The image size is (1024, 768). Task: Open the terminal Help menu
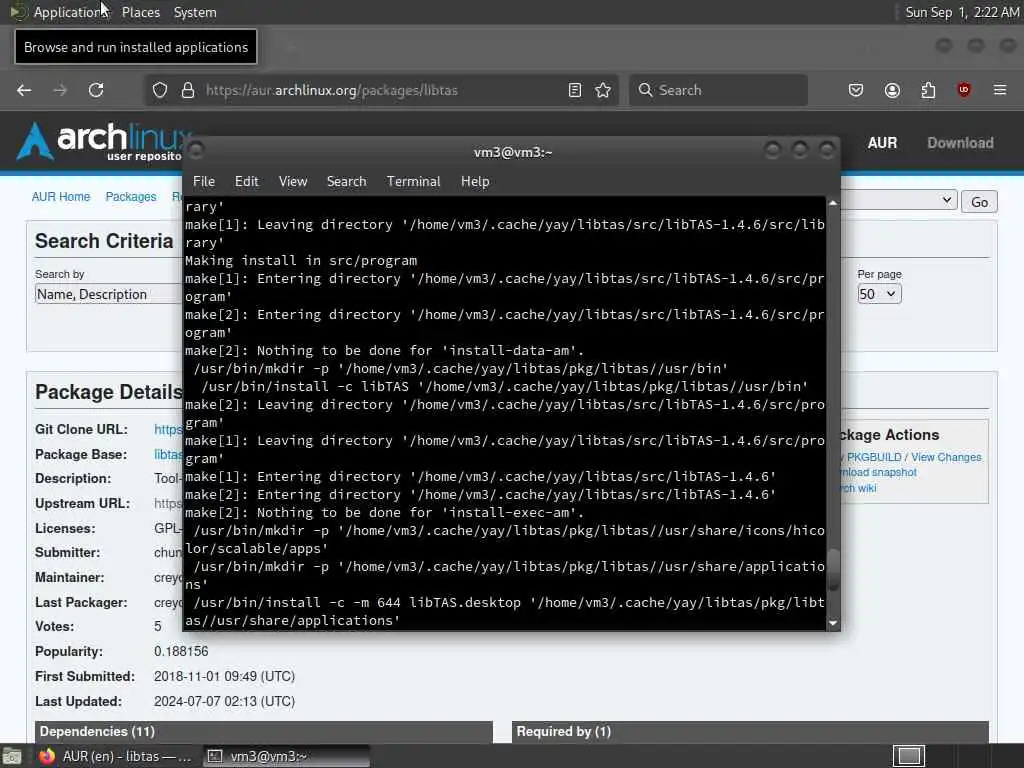pyautogui.click(x=475, y=182)
